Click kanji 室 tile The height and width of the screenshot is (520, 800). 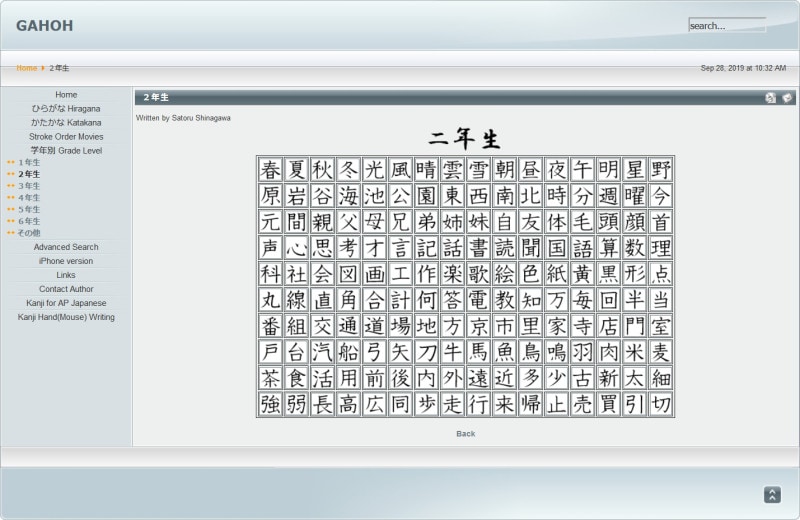(x=661, y=326)
